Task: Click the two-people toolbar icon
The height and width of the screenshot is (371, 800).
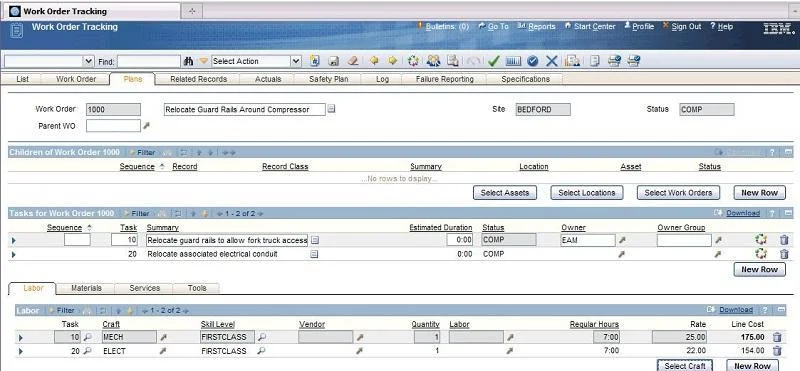Action: (433, 61)
